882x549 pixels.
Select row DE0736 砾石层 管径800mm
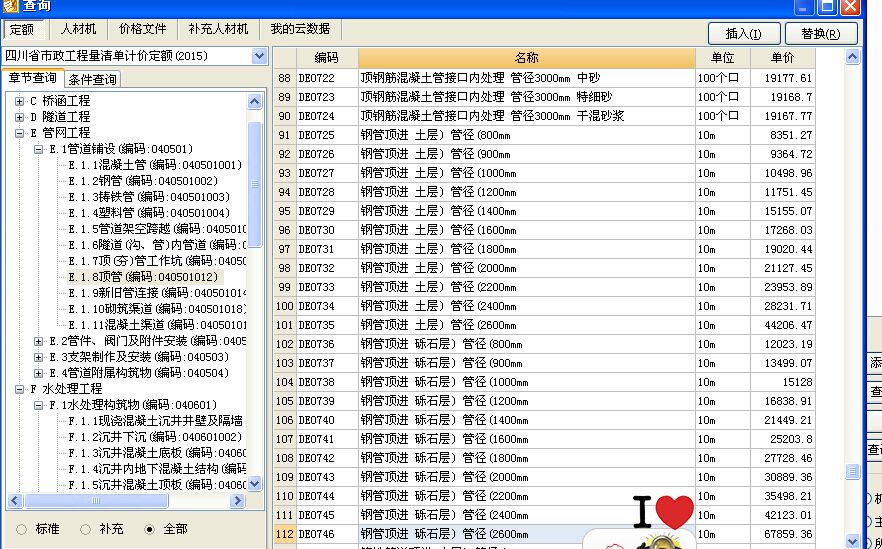[544, 344]
